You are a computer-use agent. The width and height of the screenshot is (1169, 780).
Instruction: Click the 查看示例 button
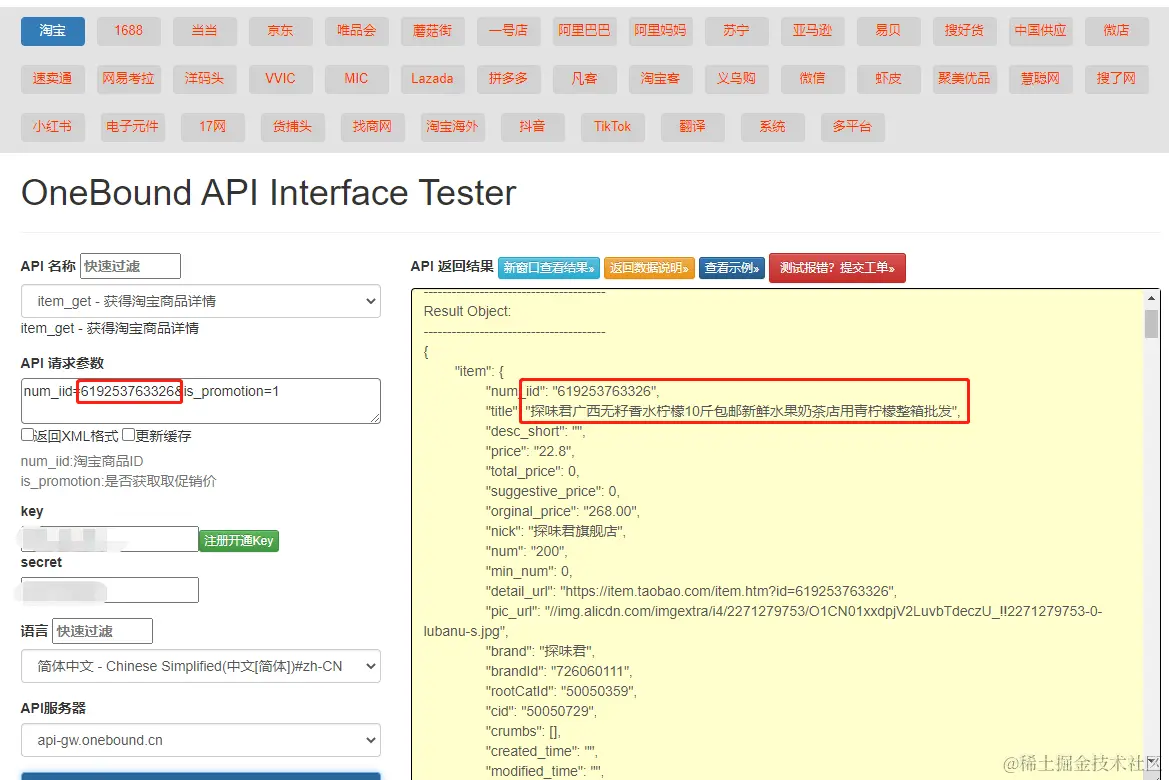732,268
